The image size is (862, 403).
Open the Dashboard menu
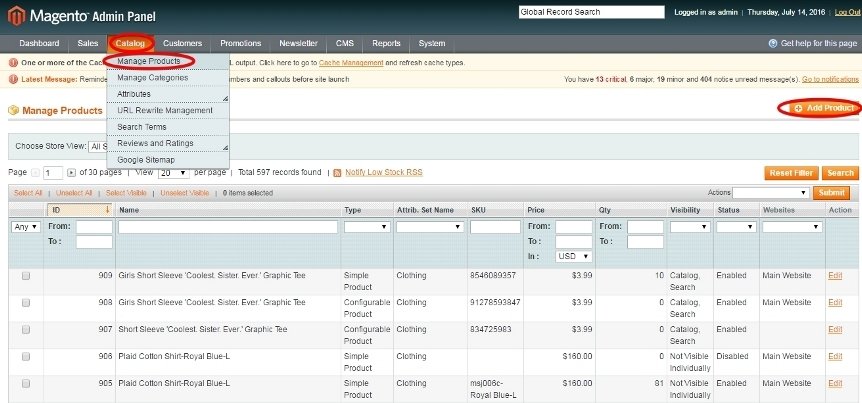(x=39, y=43)
